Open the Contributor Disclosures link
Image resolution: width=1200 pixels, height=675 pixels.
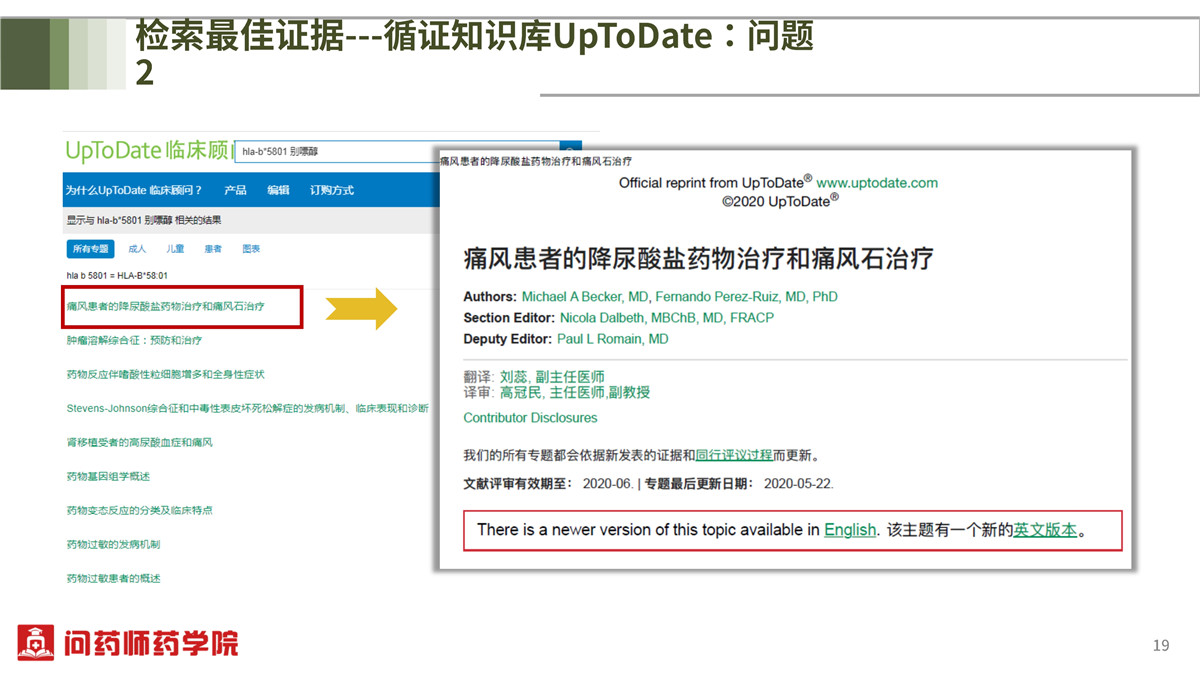[x=530, y=418]
